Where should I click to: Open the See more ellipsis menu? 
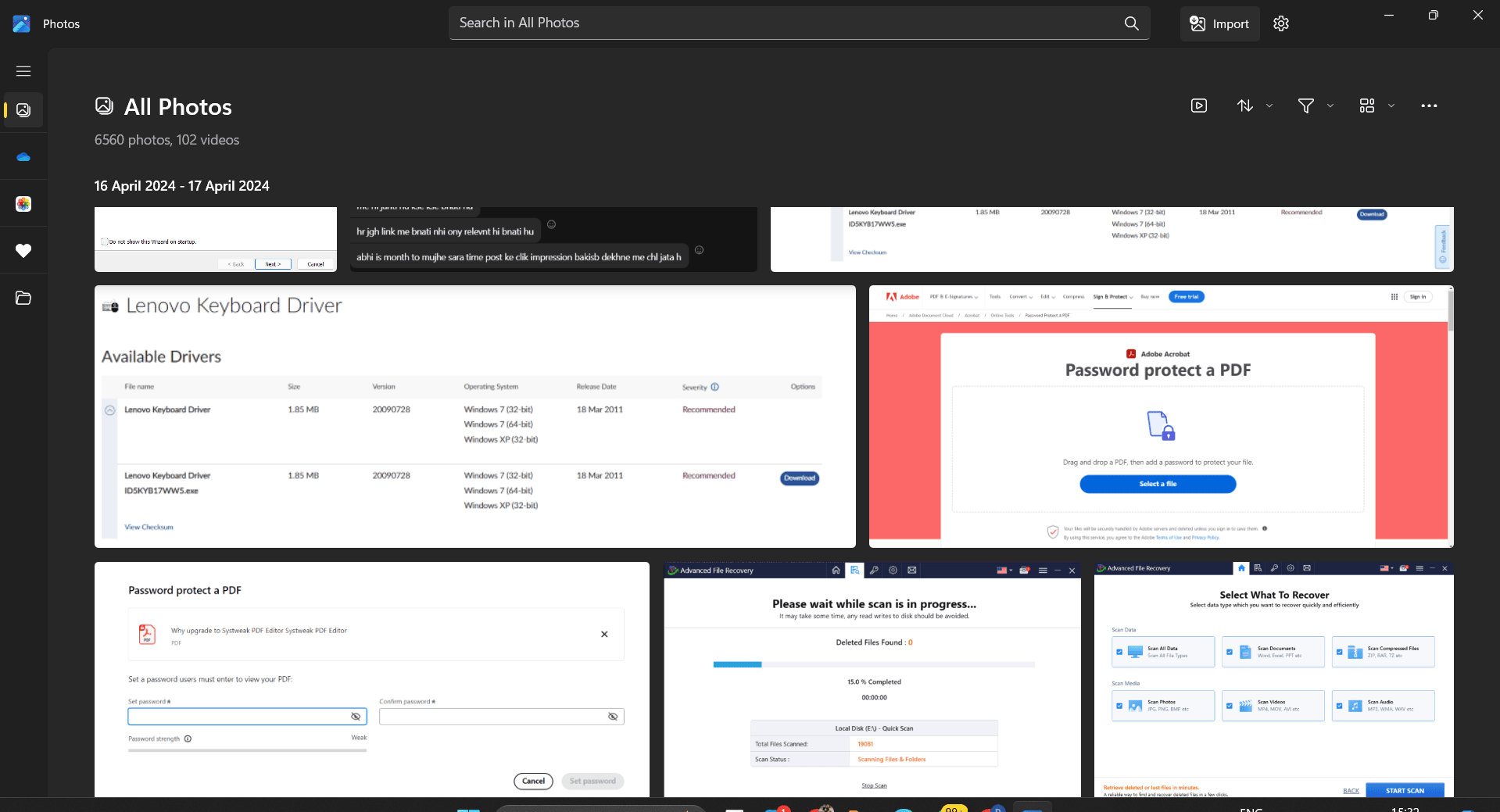click(x=1429, y=106)
